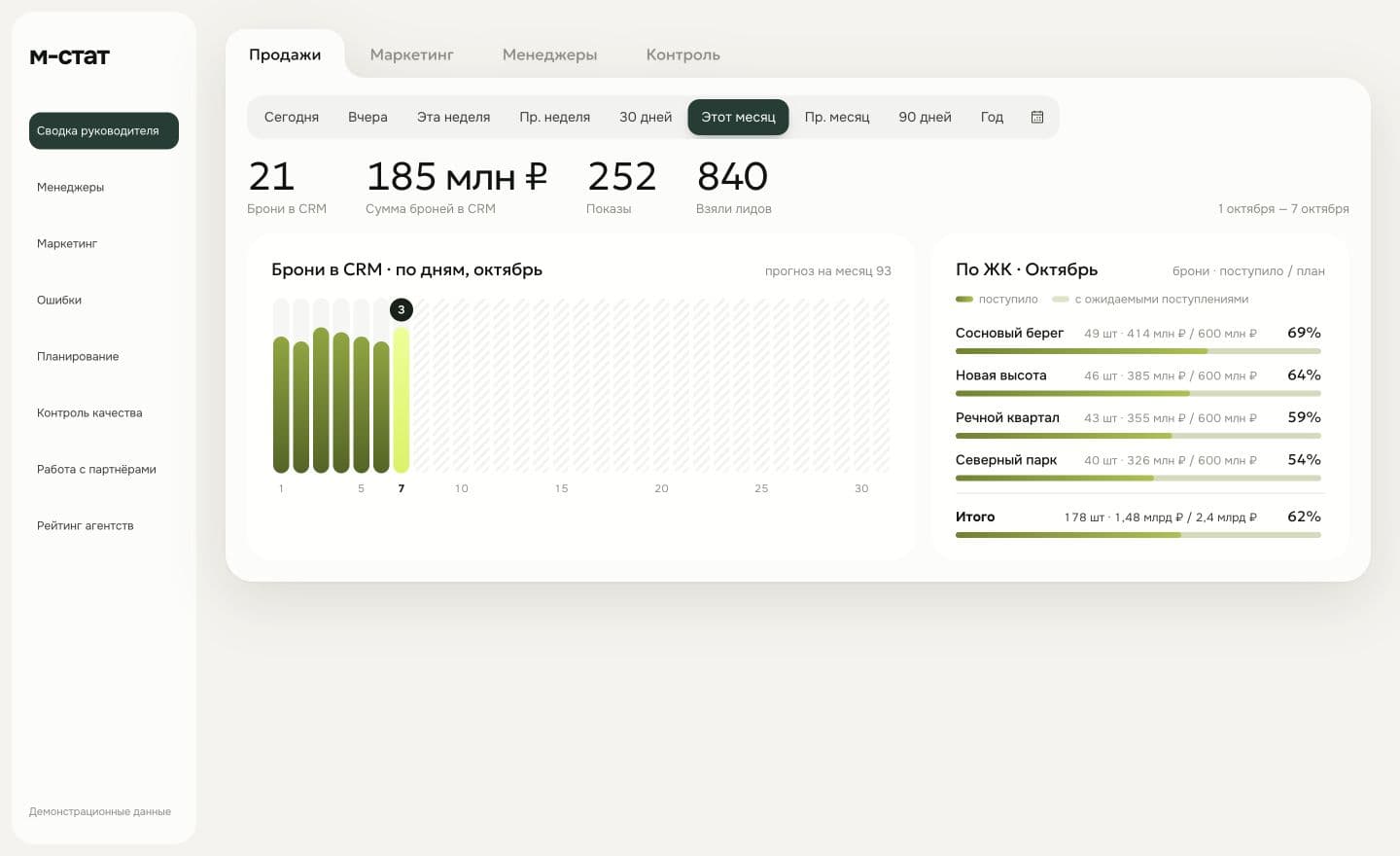
Task: Select the Этот месяц period
Action: 738,117
